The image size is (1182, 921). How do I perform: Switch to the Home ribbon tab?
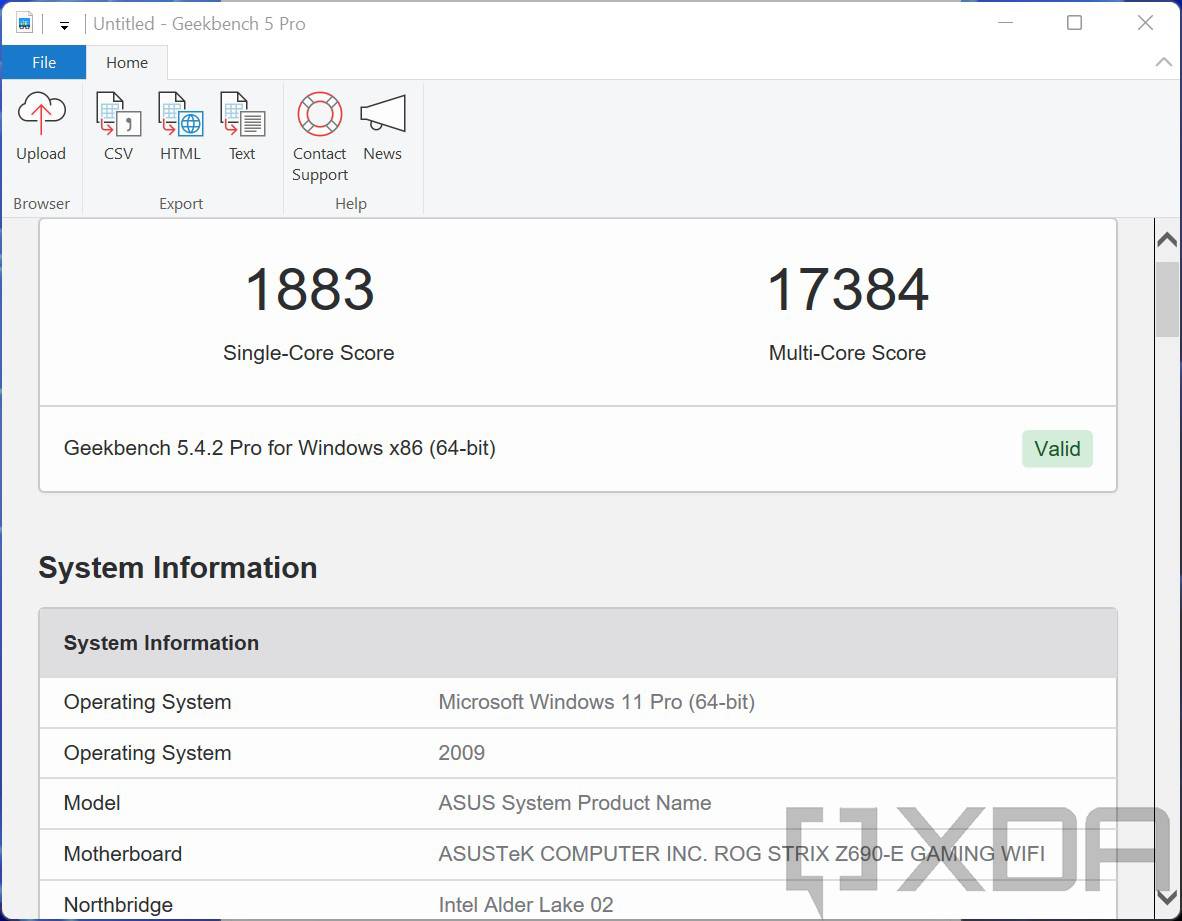(127, 61)
